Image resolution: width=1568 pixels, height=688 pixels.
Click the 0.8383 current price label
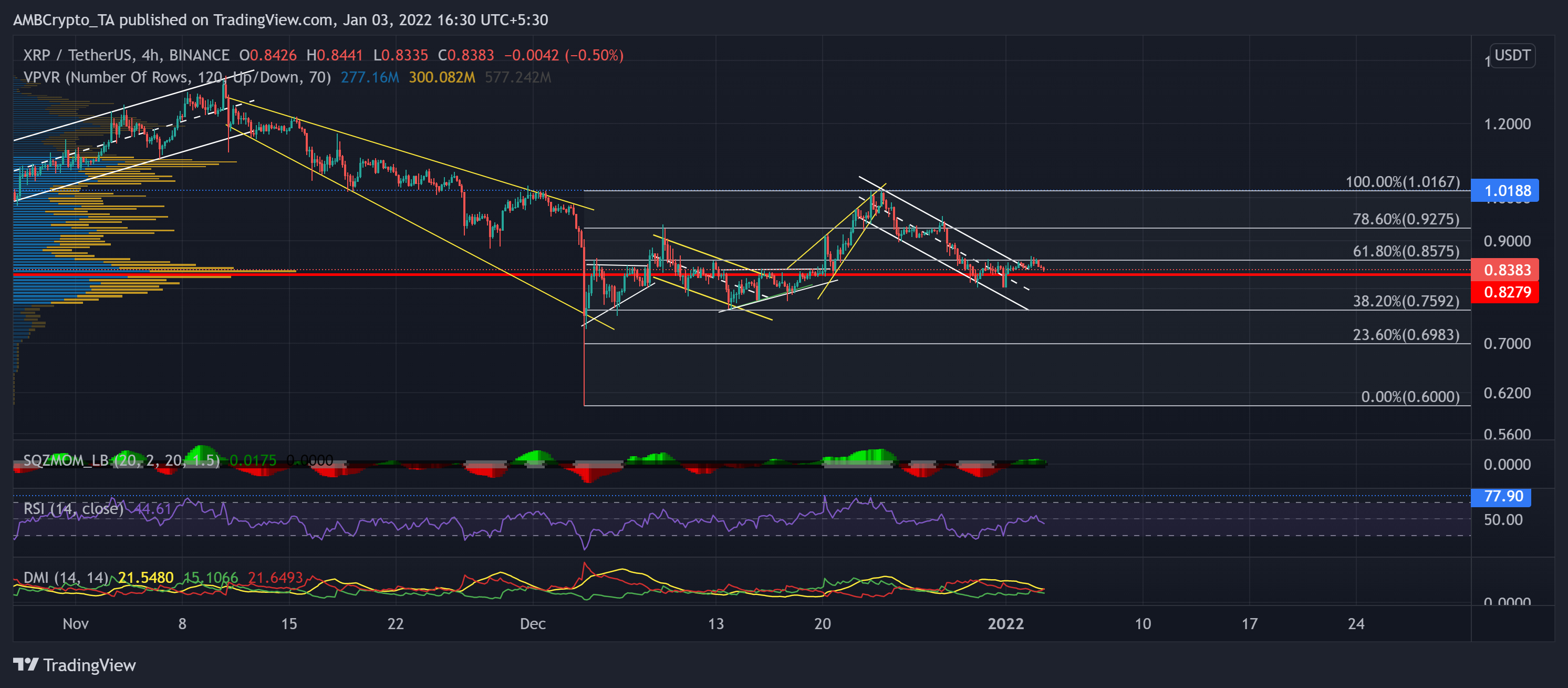[1504, 270]
